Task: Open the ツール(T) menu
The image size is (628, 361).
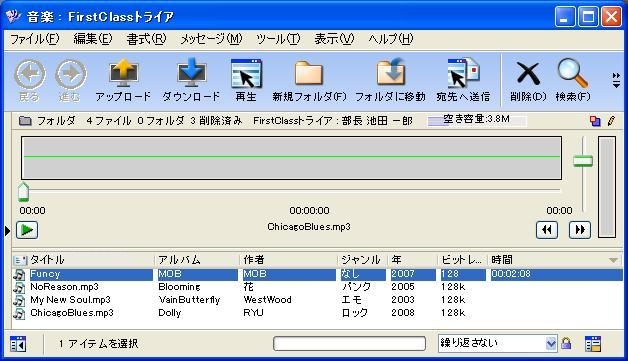Action: (278, 39)
